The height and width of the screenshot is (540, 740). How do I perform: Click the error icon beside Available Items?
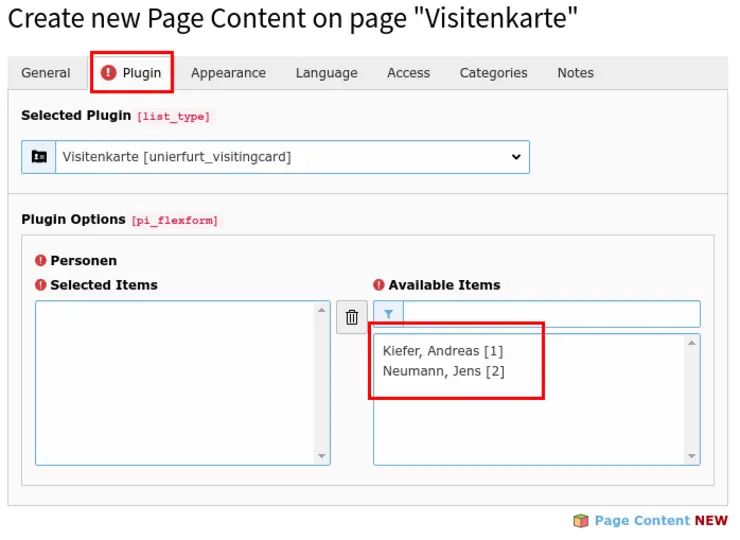tap(379, 285)
